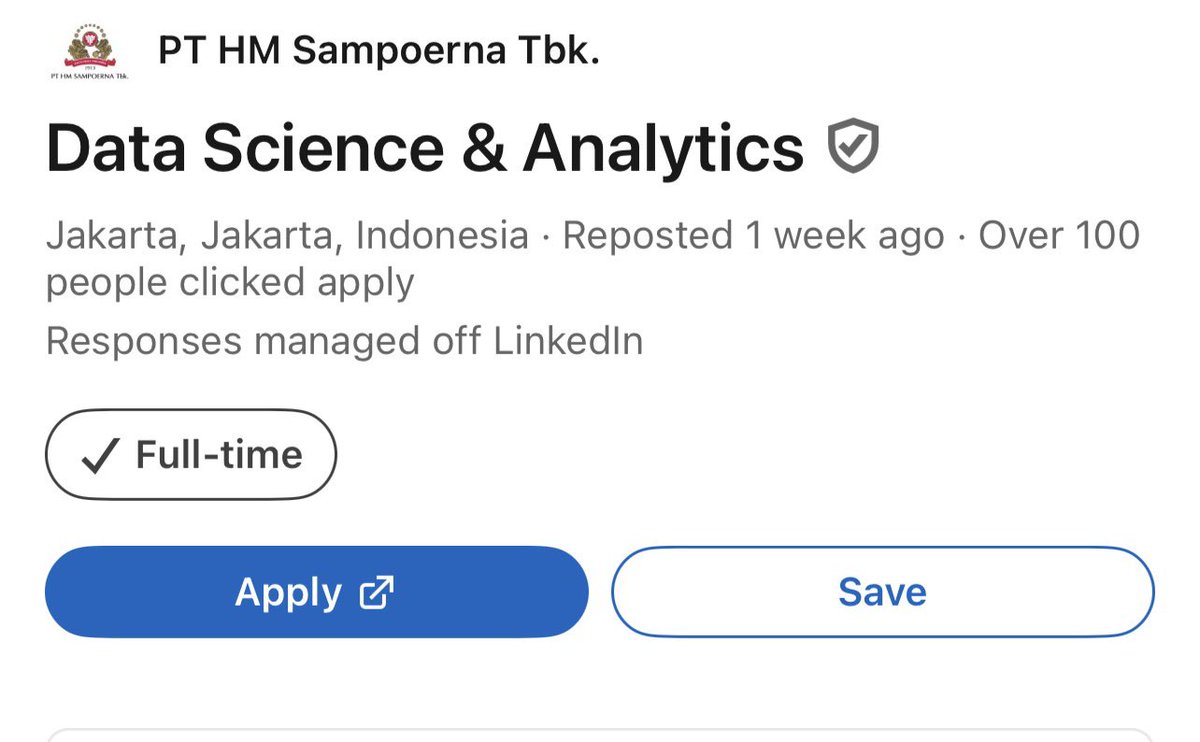Tap the word "Data" in the heading
Image resolution: width=1200 pixels, height=742 pixels.
pos(116,148)
